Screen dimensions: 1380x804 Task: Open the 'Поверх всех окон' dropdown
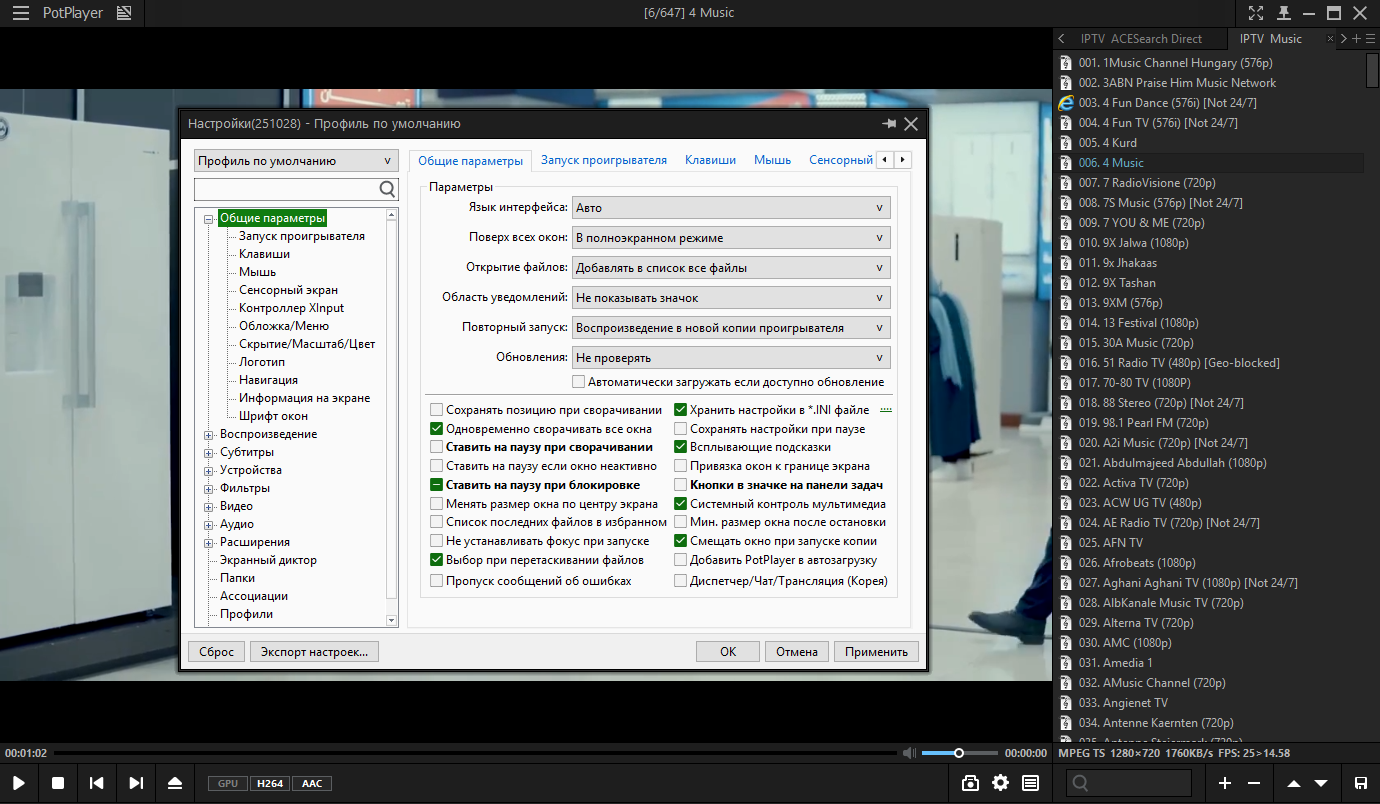point(731,238)
